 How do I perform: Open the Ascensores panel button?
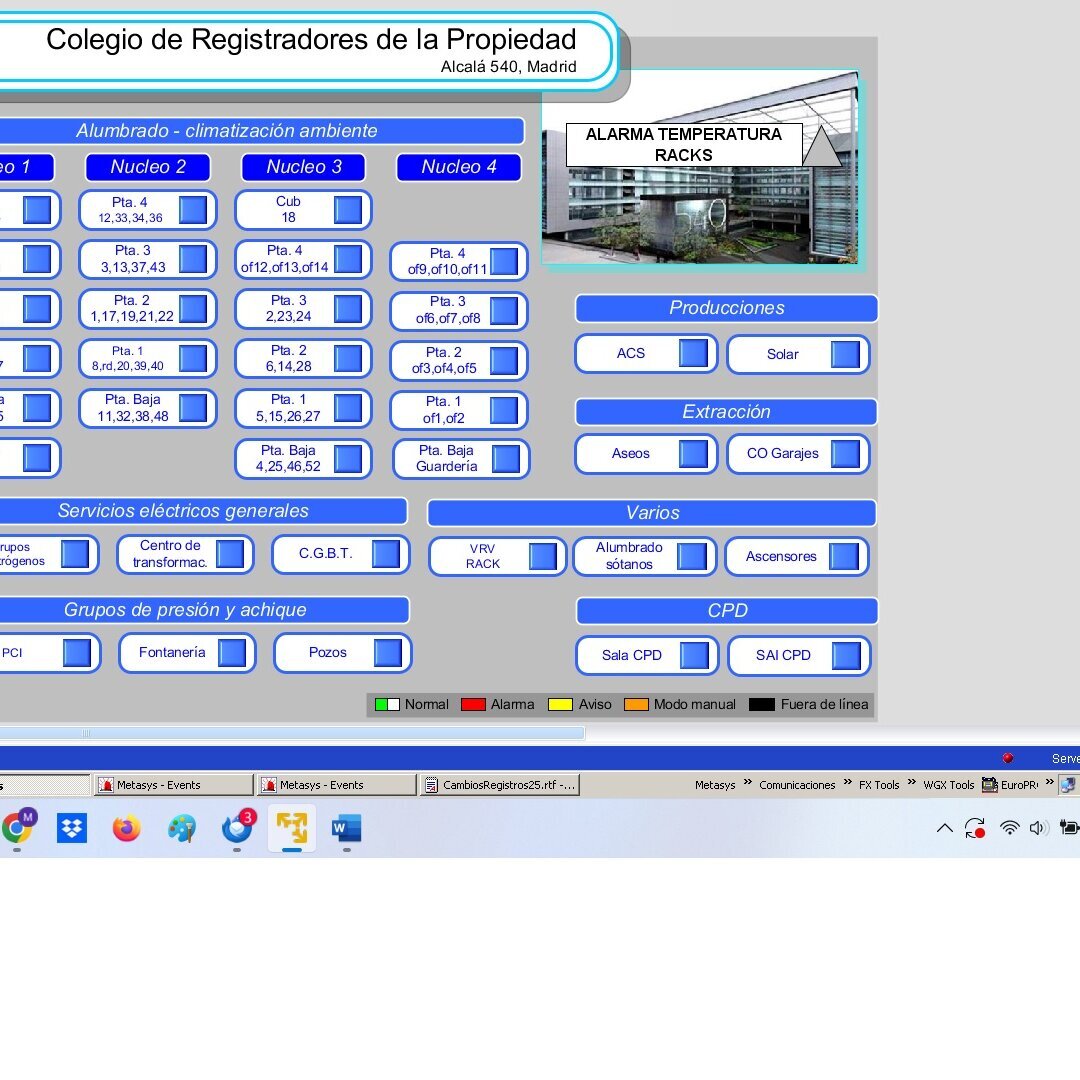[781, 557]
